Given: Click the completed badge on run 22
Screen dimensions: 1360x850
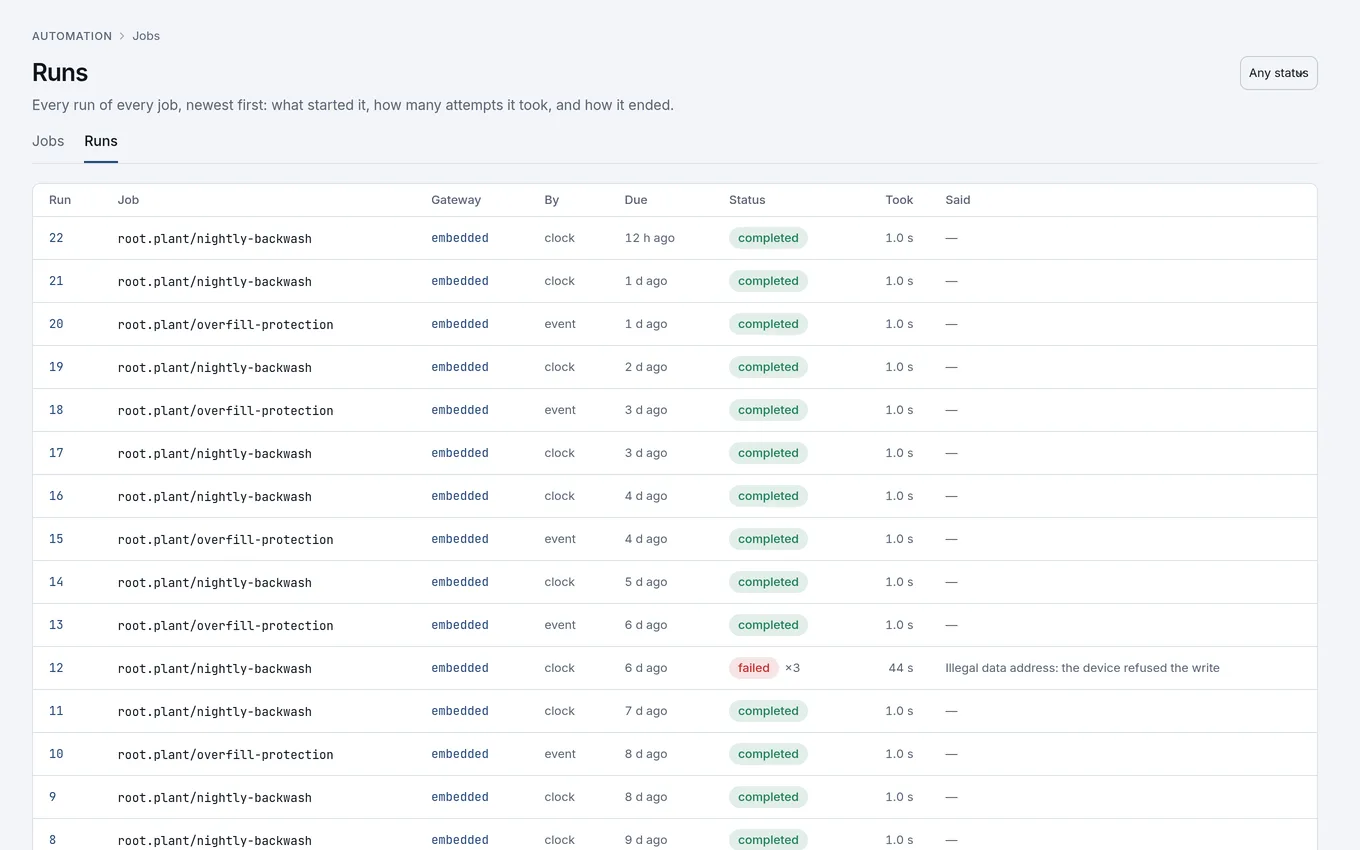Looking at the screenshot, I should pos(768,238).
